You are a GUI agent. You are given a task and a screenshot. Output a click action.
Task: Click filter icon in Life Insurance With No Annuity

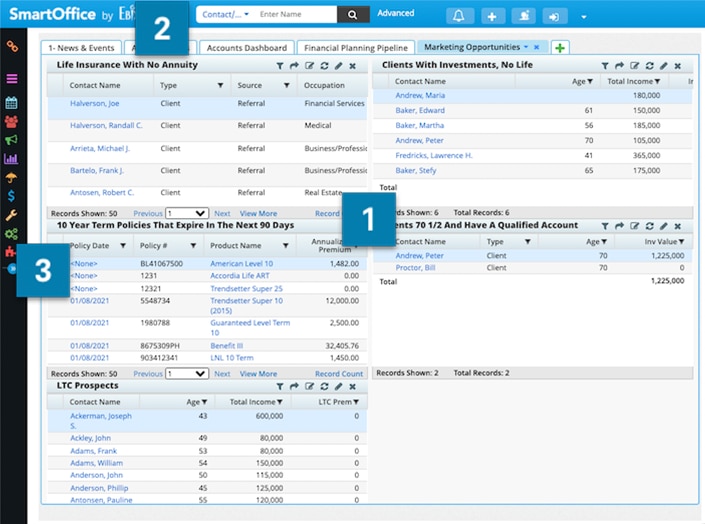click(x=280, y=66)
